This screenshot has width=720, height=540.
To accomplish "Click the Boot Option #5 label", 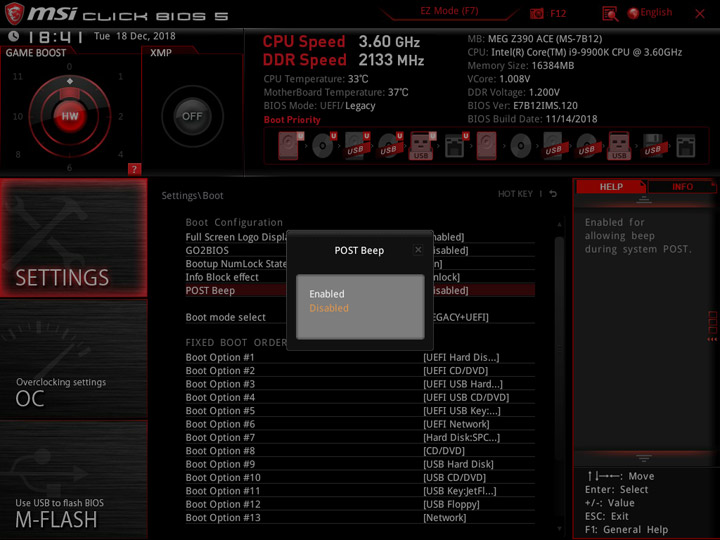I will 220,411.
